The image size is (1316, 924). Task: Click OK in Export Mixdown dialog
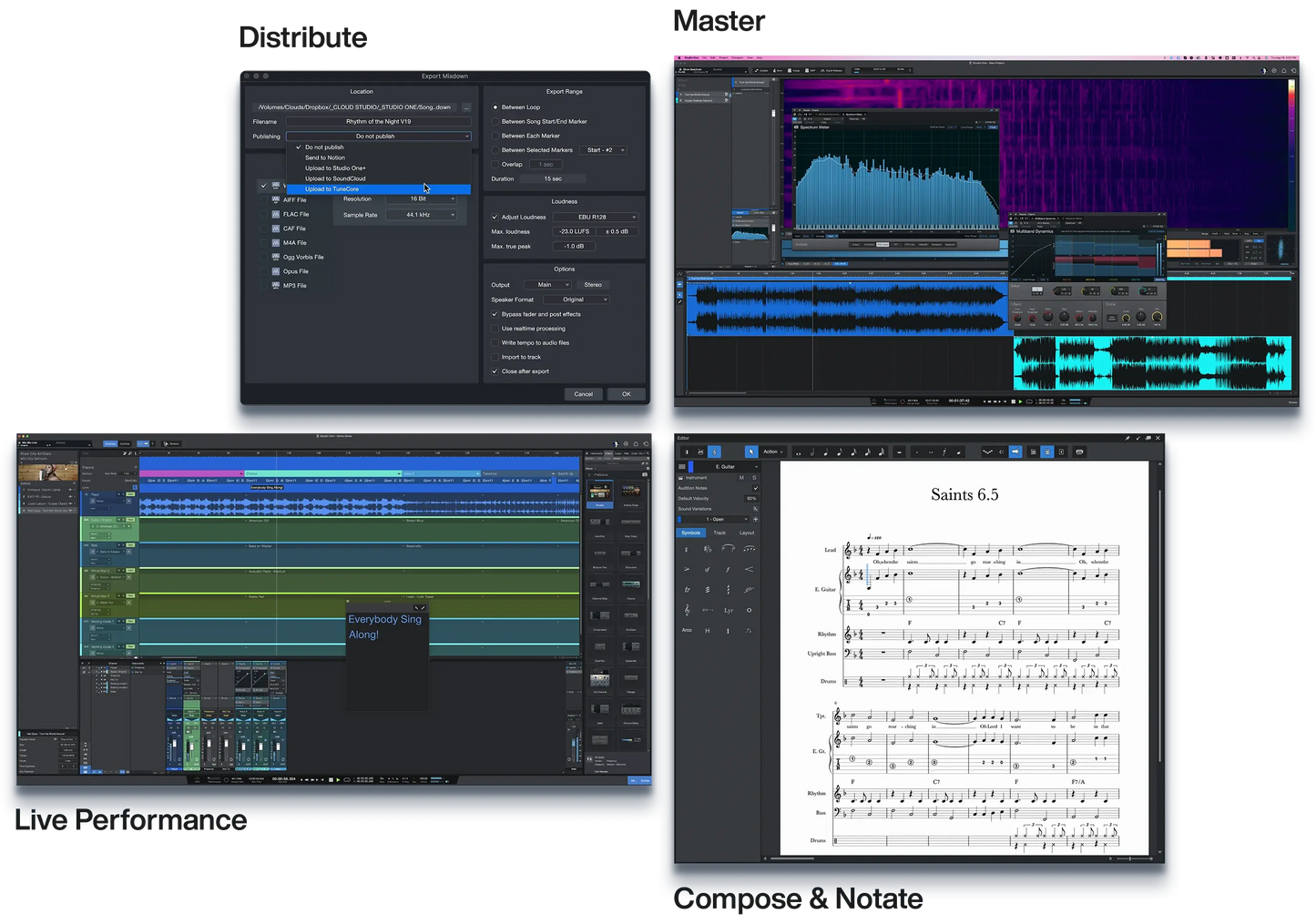click(x=627, y=394)
